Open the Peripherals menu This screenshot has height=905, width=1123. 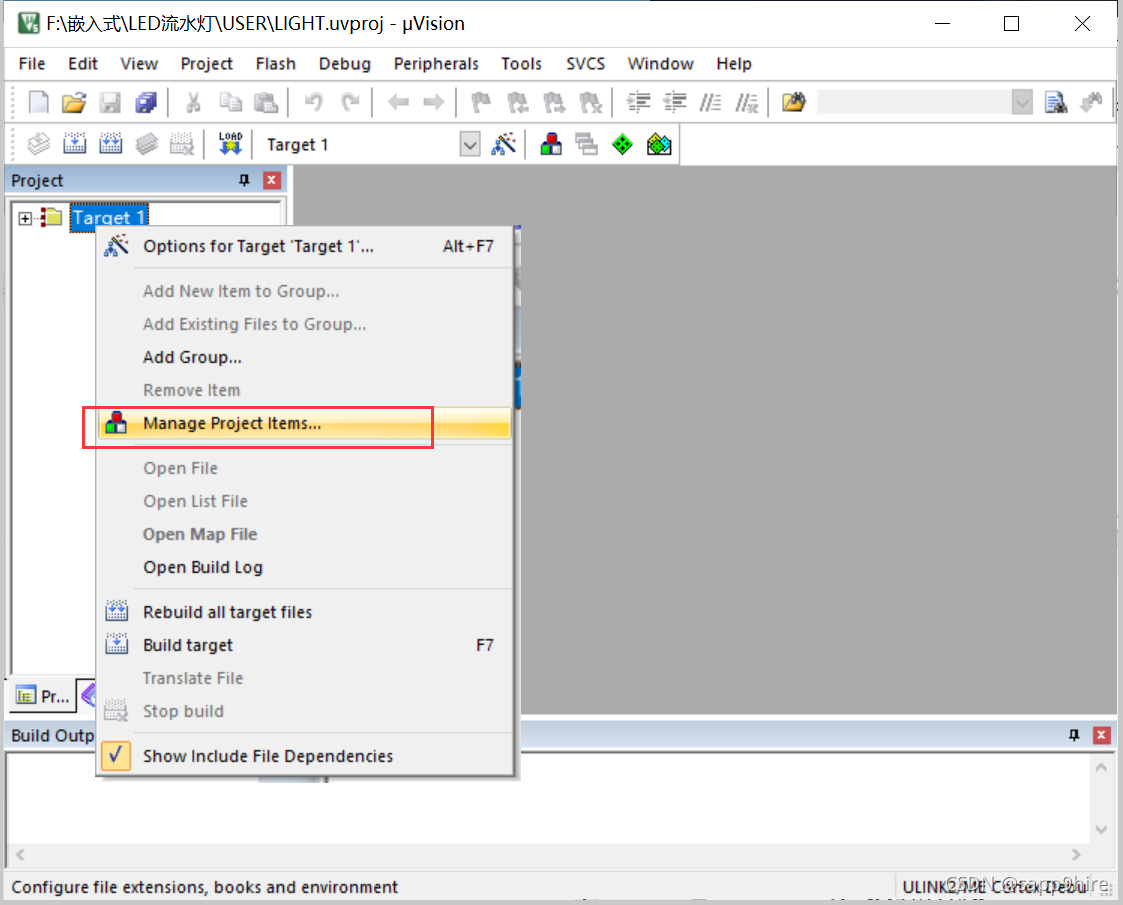coord(435,64)
